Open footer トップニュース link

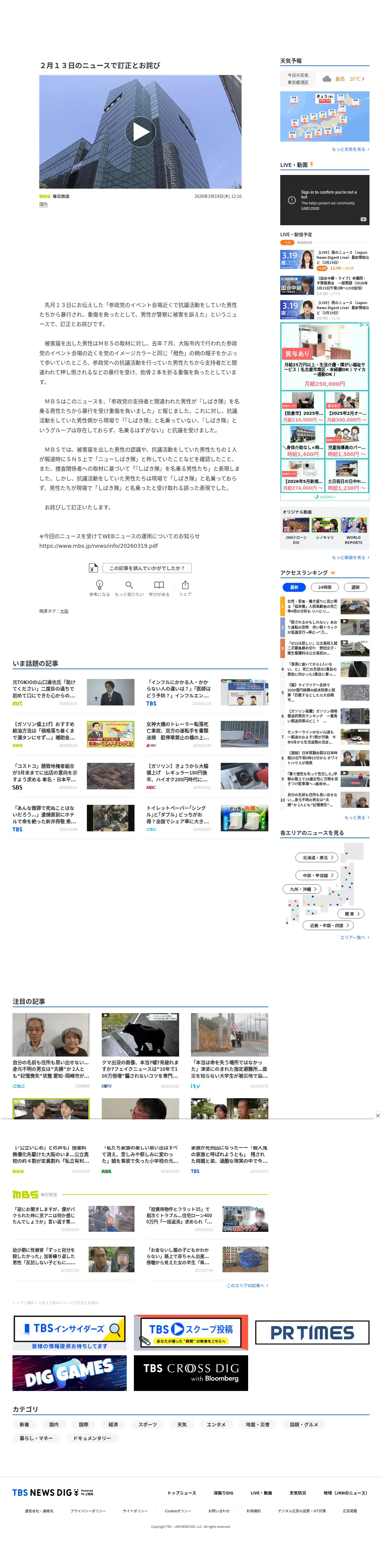tap(182, 1492)
